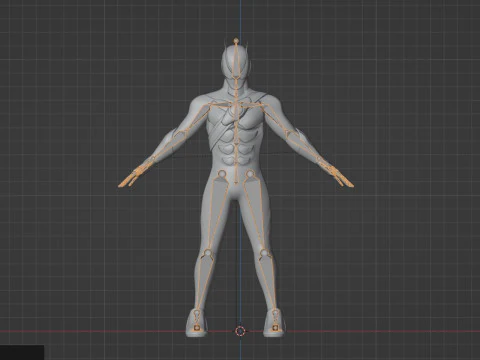Image resolution: width=480 pixels, height=360 pixels.
Task: Select the knee joint sphere on the viewer's left leg
Action: tap(208, 253)
